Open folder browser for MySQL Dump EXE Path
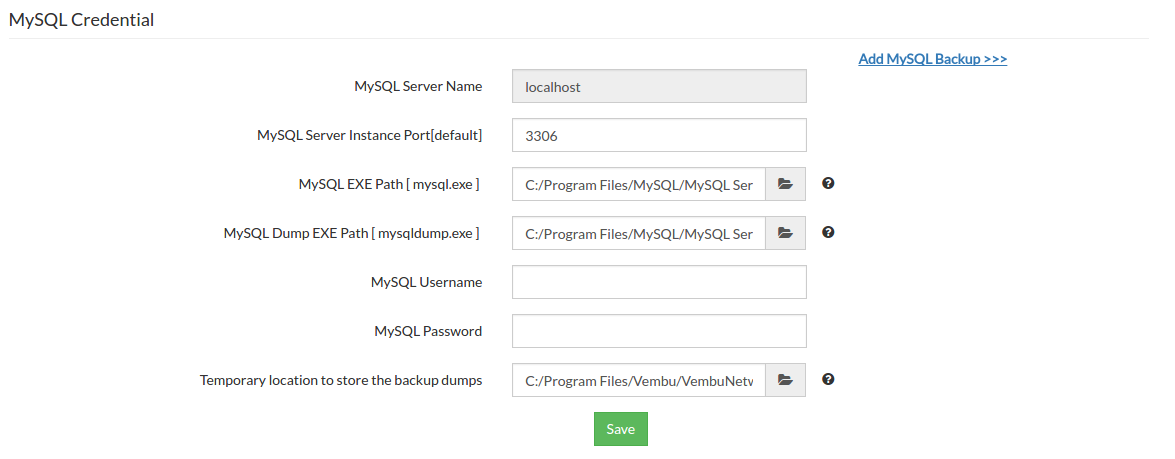The height and width of the screenshot is (459, 1175). (x=785, y=233)
